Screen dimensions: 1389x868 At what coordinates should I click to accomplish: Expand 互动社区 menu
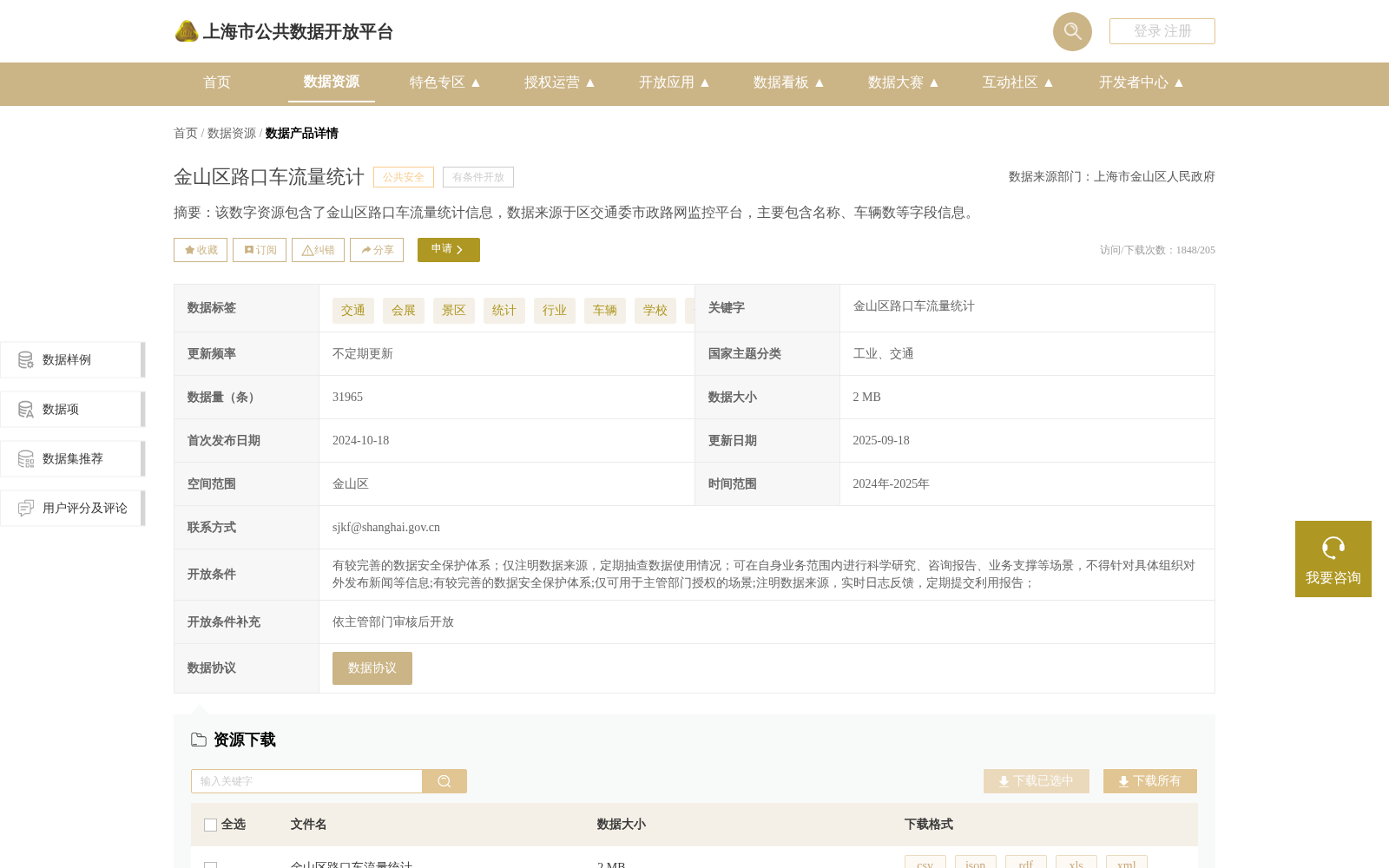(1018, 82)
